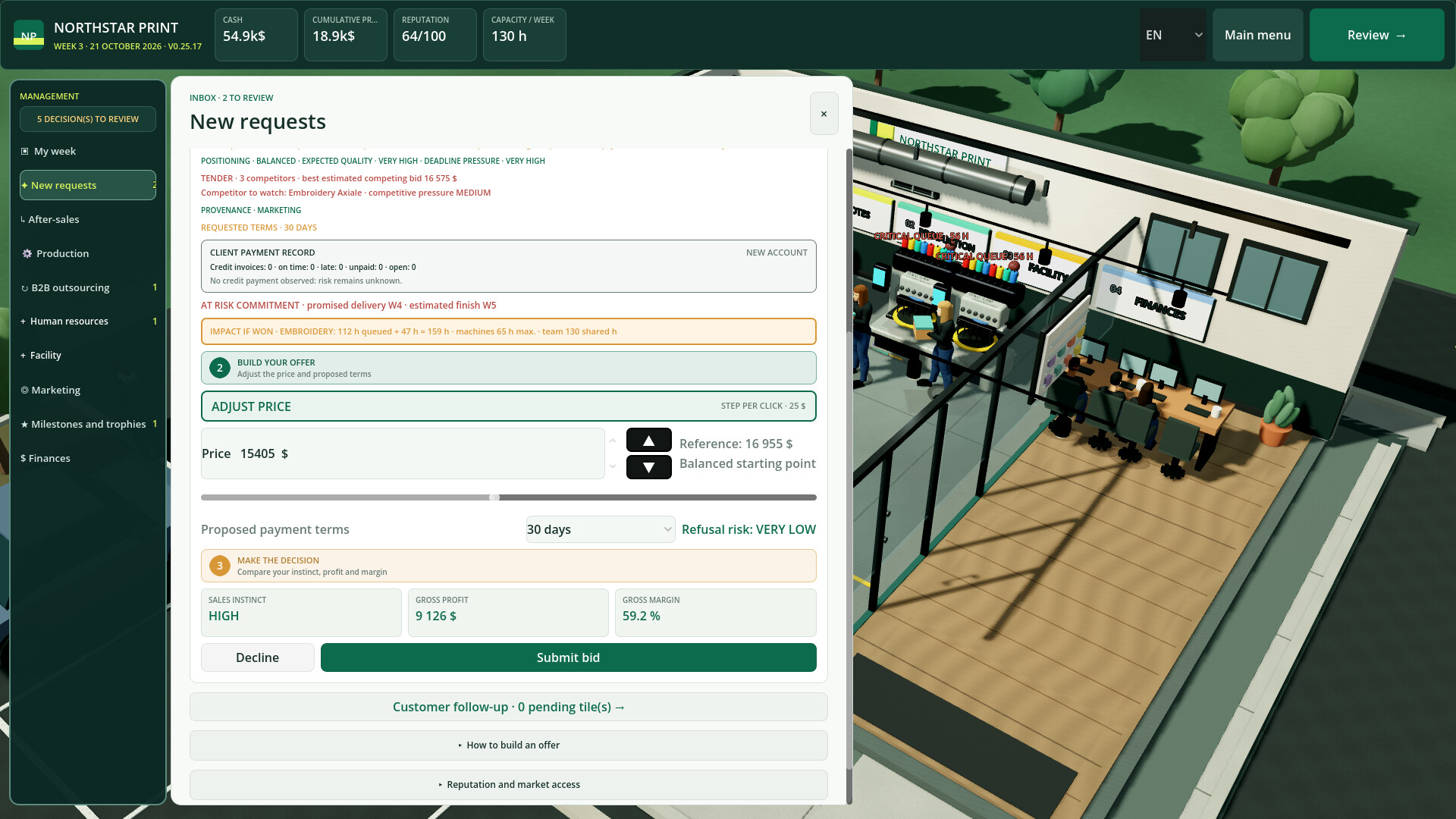Submit the bid

point(568,657)
